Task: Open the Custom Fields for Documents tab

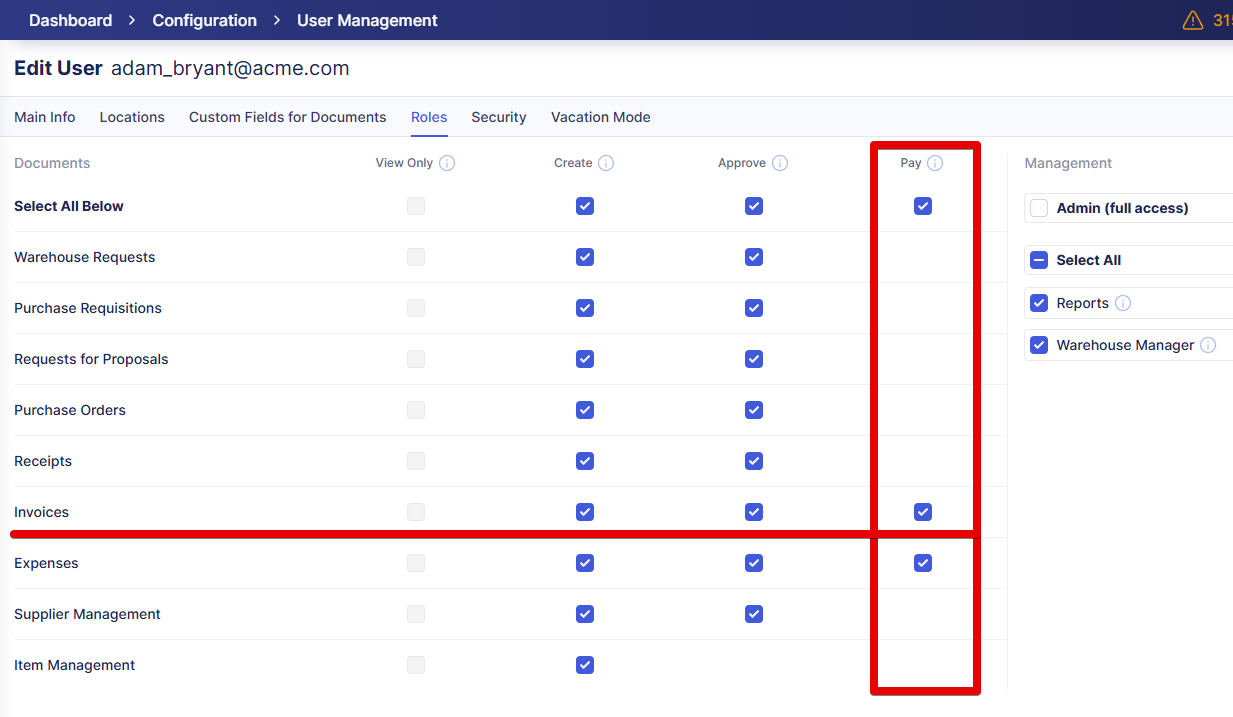Action: coord(287,117)
